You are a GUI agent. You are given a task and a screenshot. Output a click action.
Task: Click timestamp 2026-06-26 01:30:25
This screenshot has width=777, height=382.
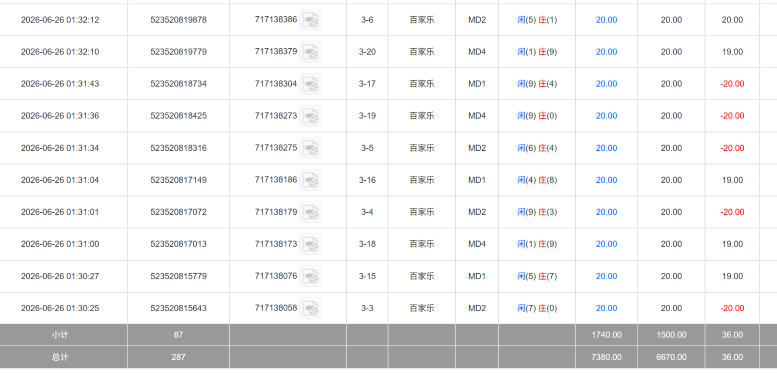pos(60,308)
